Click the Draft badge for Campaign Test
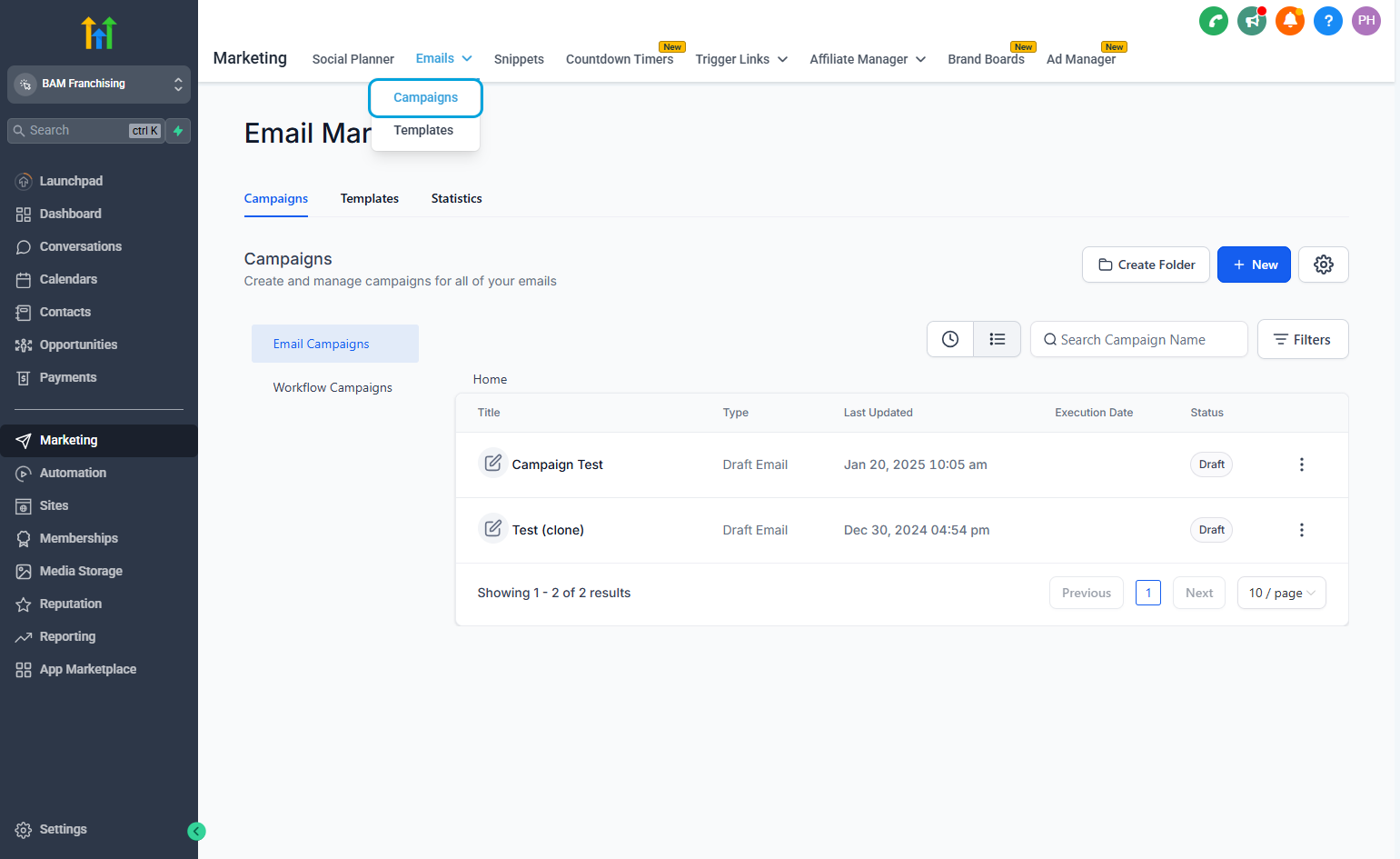Screen dimensions: 1400x859 click(1211, 464)
